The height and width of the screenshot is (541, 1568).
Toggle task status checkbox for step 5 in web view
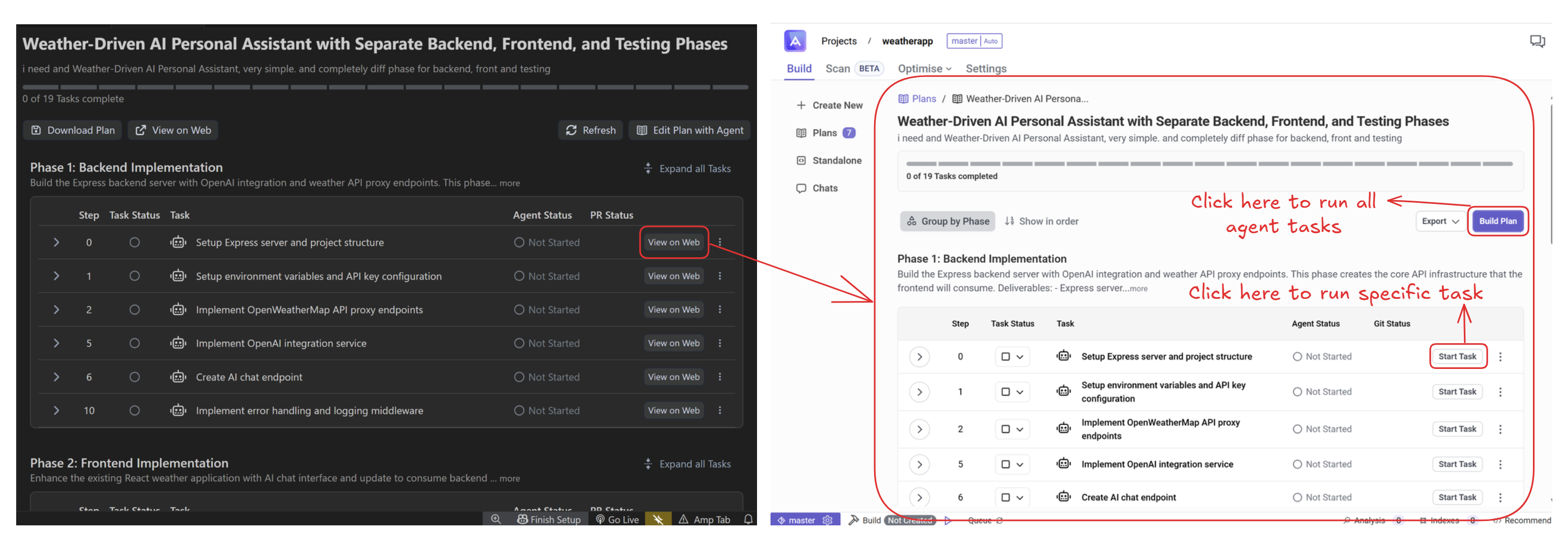pos(1006,464)
